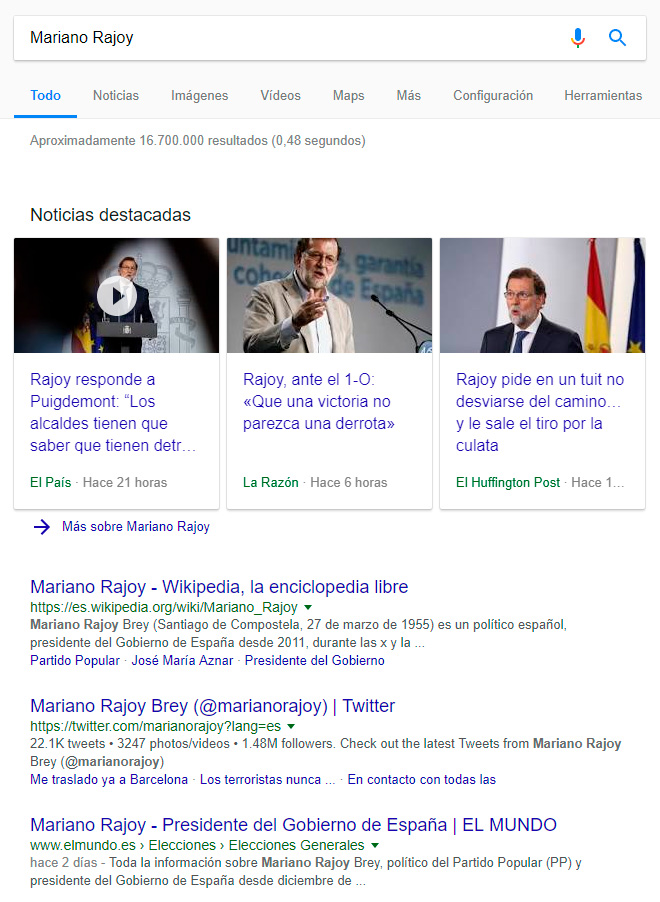The width and height of the screenshot is (660, 902).
Task: Open the Vídeos tab
Action: pos(280,95)
